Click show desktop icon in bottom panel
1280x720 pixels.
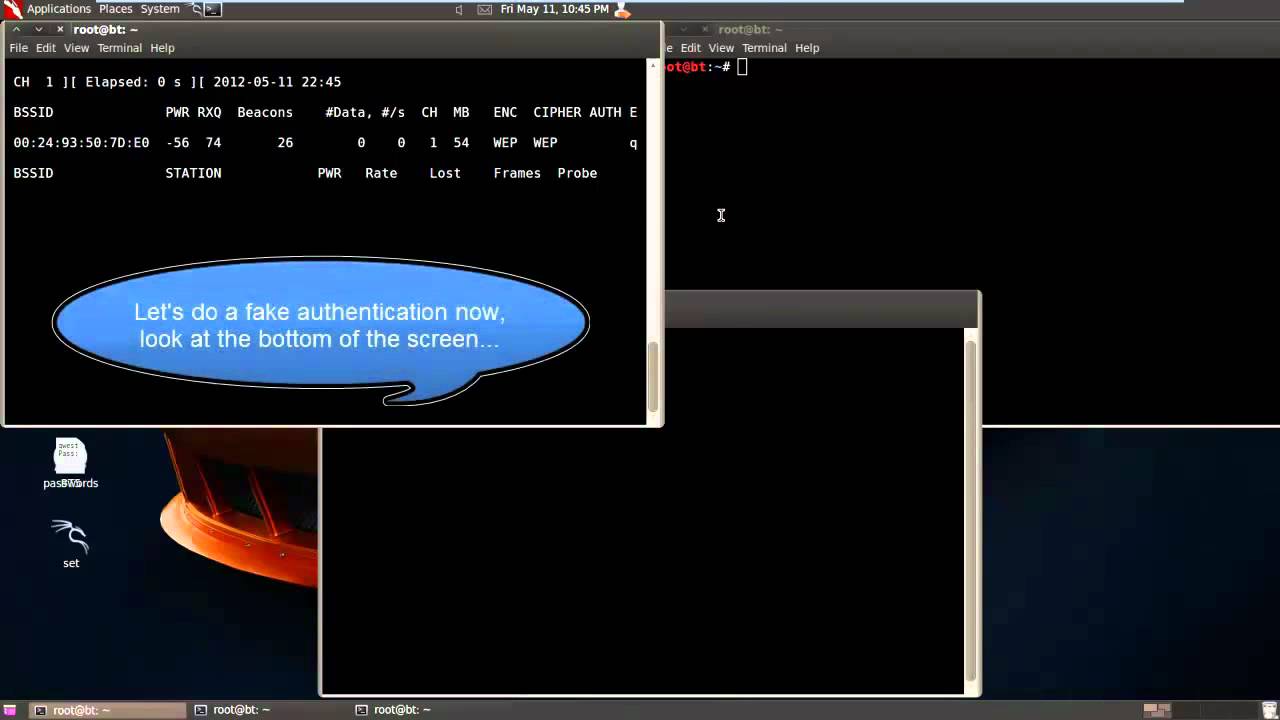pyautogui.click(x=12, y=710)
